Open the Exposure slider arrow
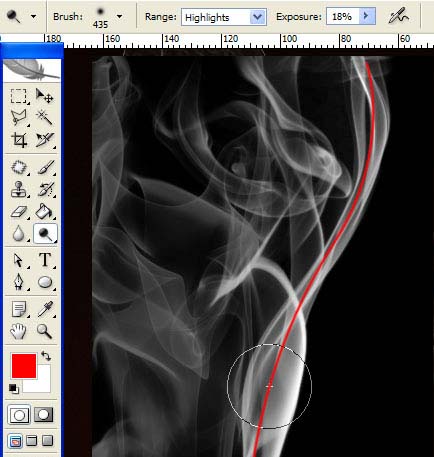The image size is (434, 457). (367, 16)
